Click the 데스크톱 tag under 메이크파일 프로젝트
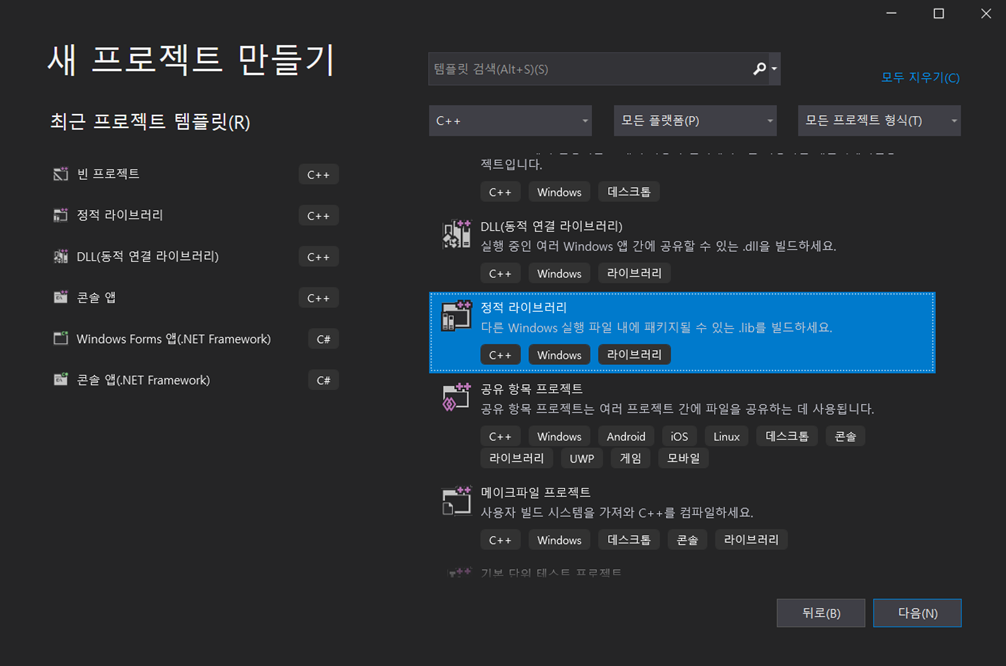The height and width of the screenshot is (666, 1006). pos(629,540)
